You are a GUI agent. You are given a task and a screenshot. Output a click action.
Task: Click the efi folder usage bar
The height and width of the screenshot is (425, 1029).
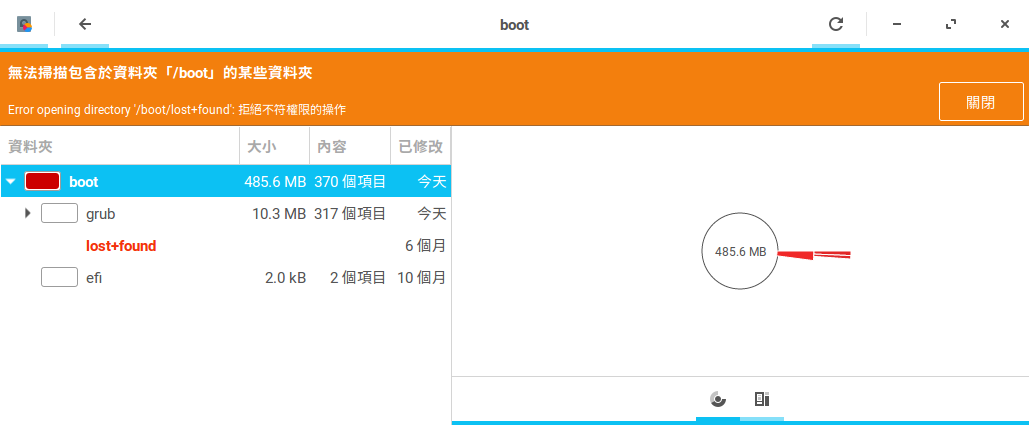59,278
